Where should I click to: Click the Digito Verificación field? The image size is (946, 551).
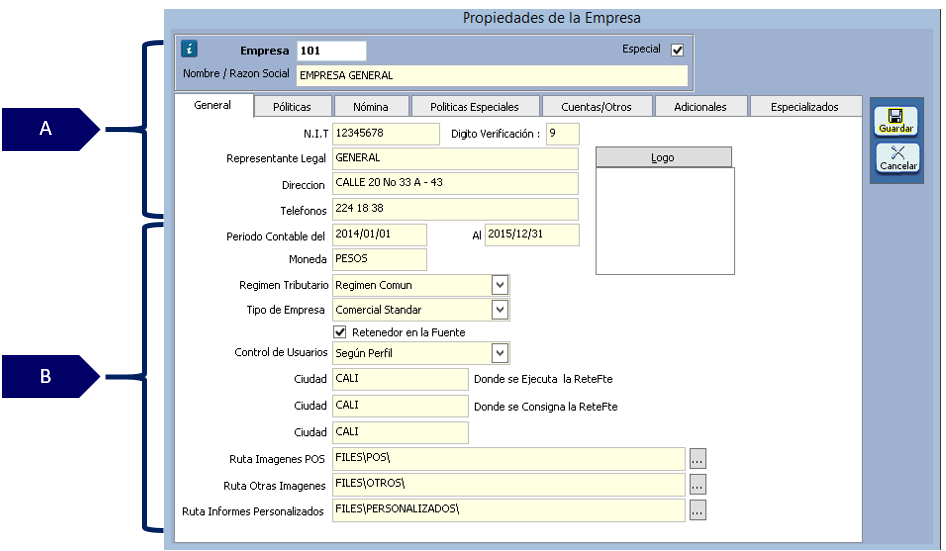[562, 133]
